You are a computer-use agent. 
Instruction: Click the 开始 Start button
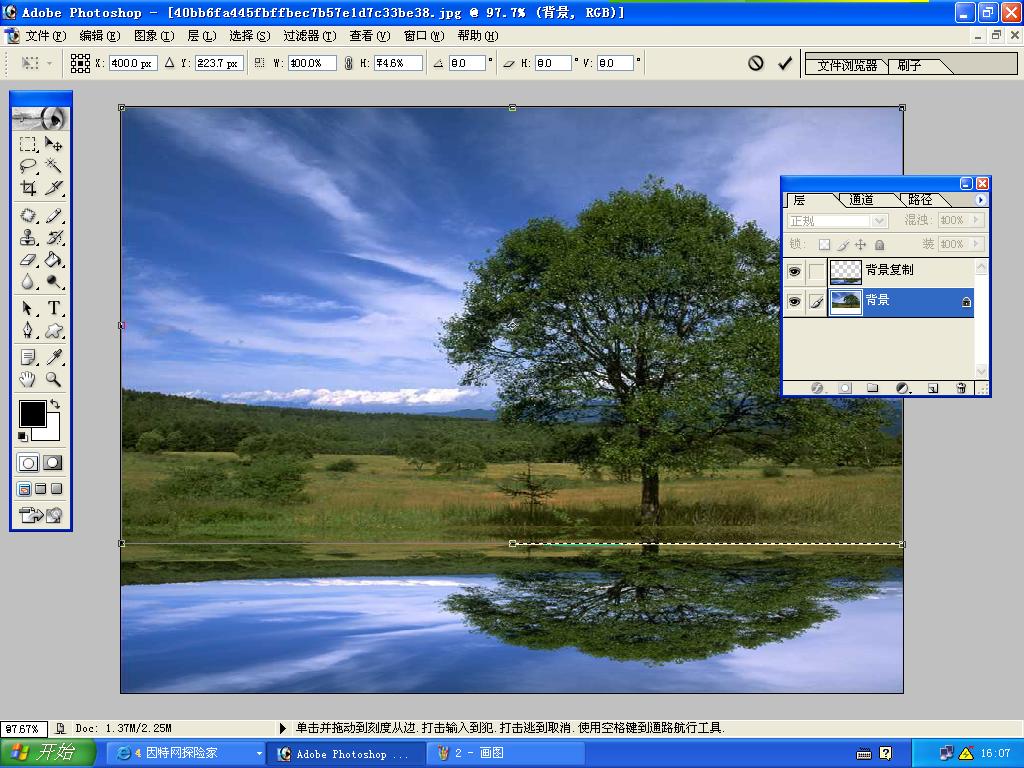pos(48,753)
